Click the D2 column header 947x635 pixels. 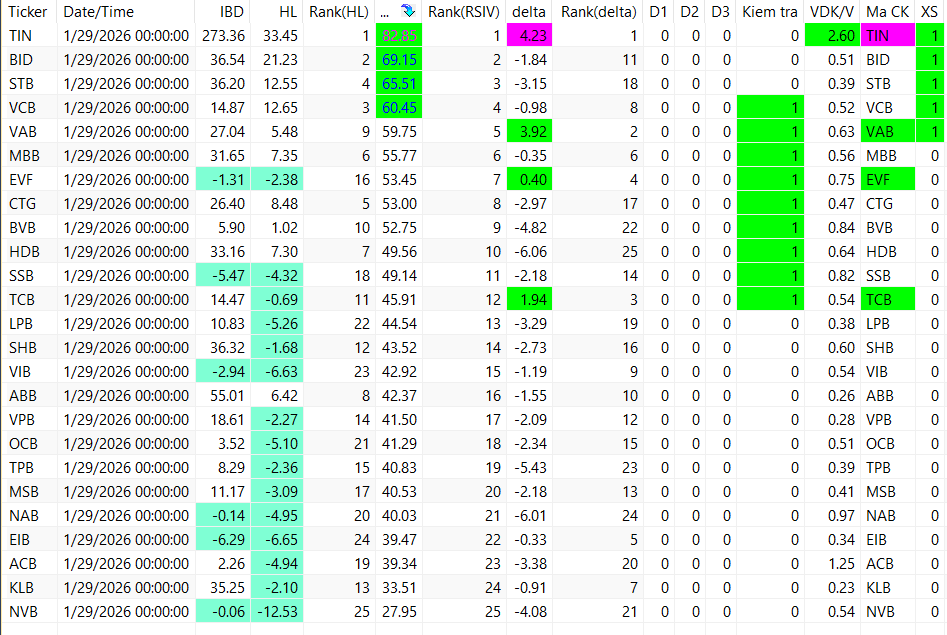click(690, 11)
